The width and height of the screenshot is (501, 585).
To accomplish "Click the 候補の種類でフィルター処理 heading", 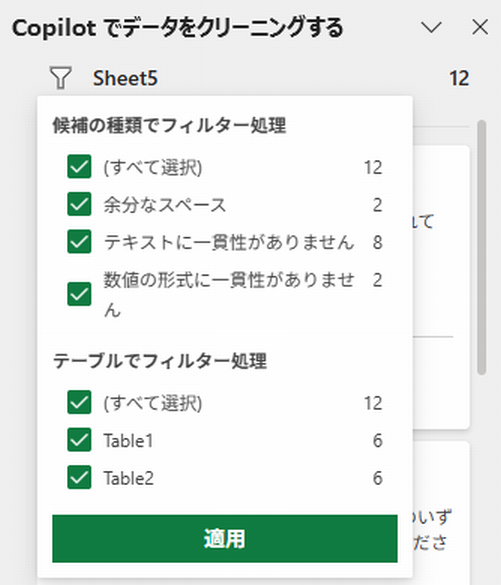I will coord(169,125).
